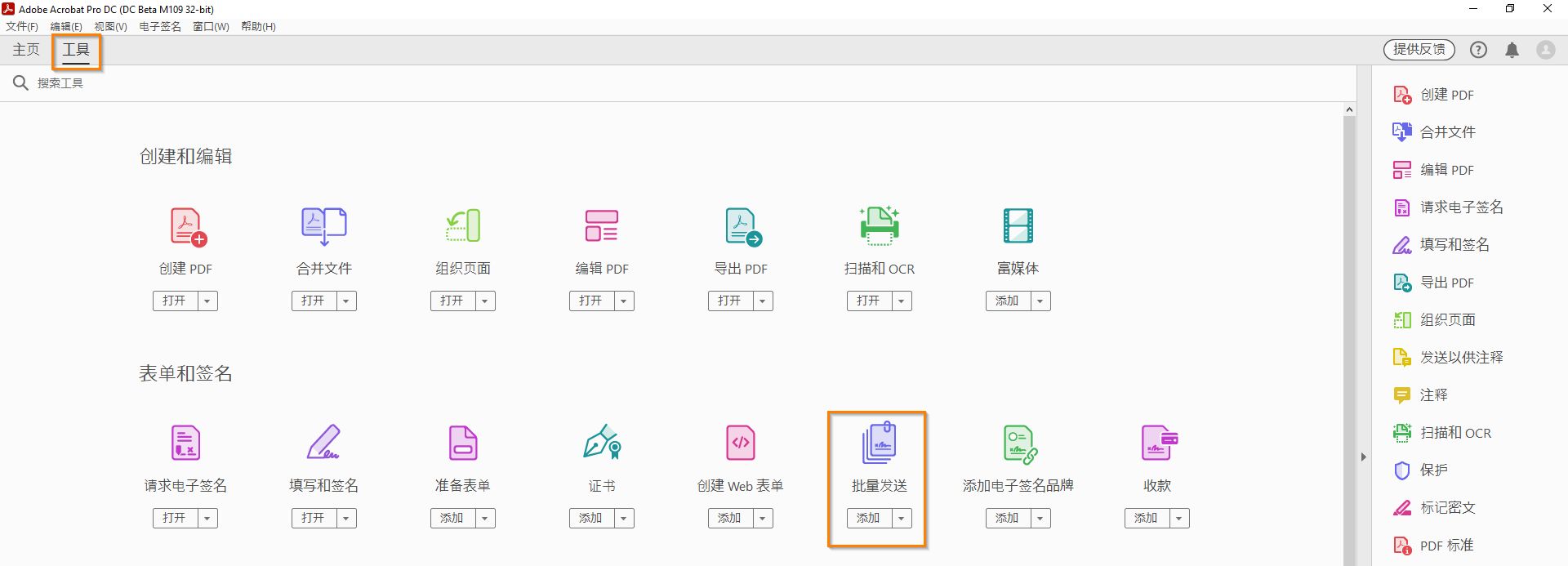
Task: Select 填写和签名 in the right sidebar
Action: point(1441,245)
